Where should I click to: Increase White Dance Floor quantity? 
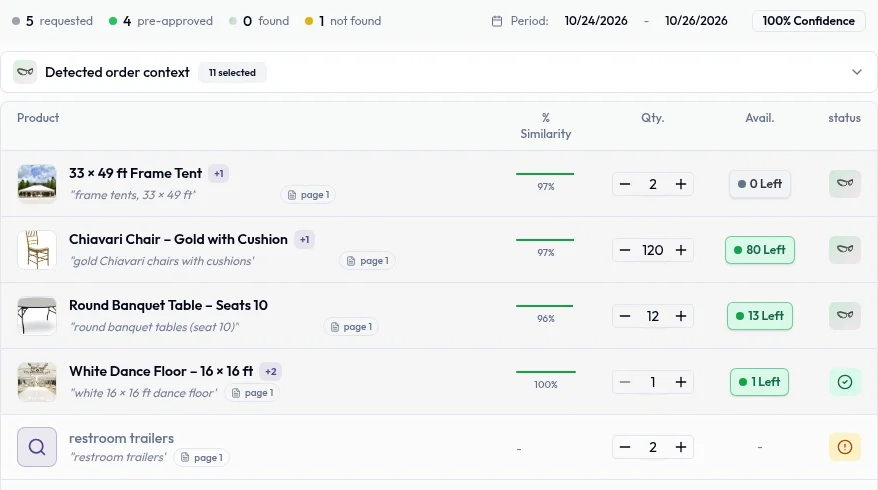click(680, 382)
